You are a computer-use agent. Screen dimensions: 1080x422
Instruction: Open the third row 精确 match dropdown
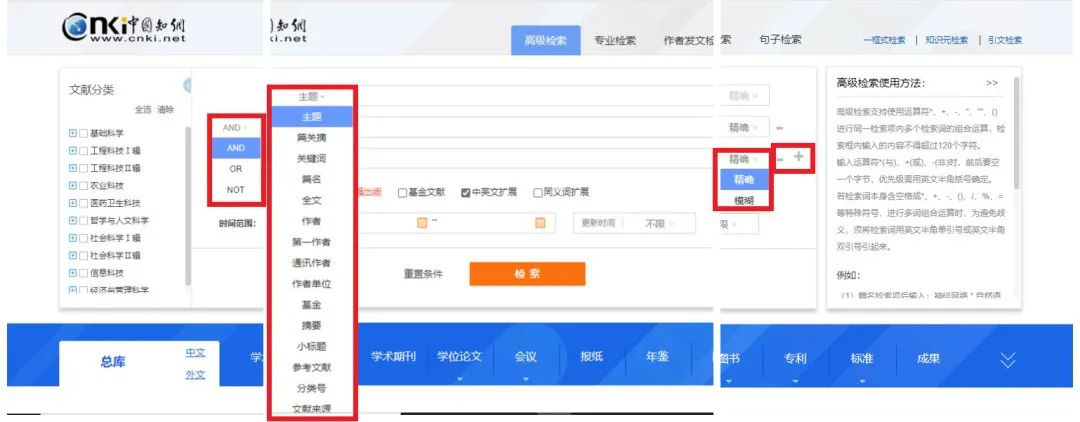coord(745,158)
